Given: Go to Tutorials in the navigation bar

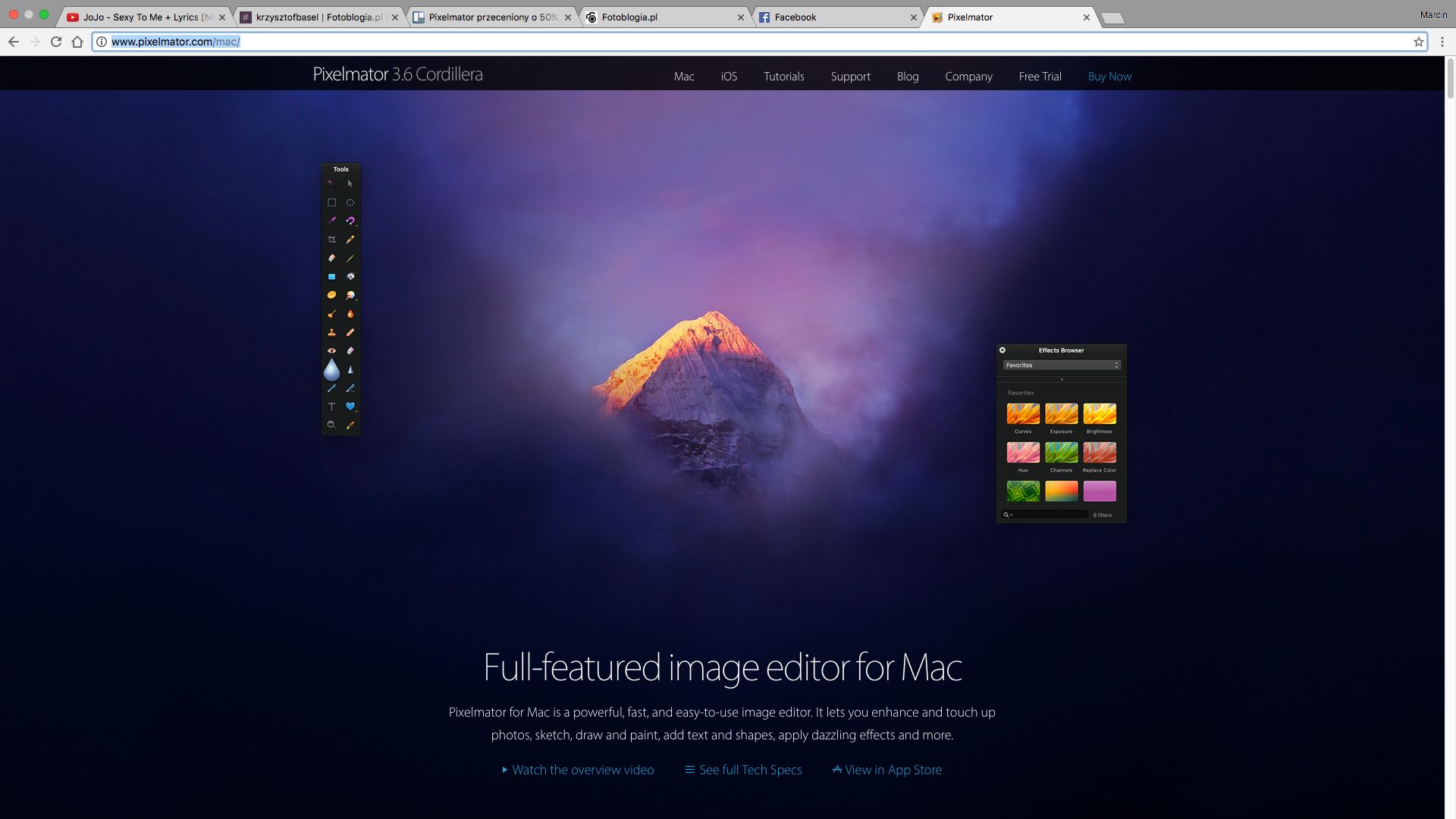Looking at the screenshot, I should coord(783,77).
